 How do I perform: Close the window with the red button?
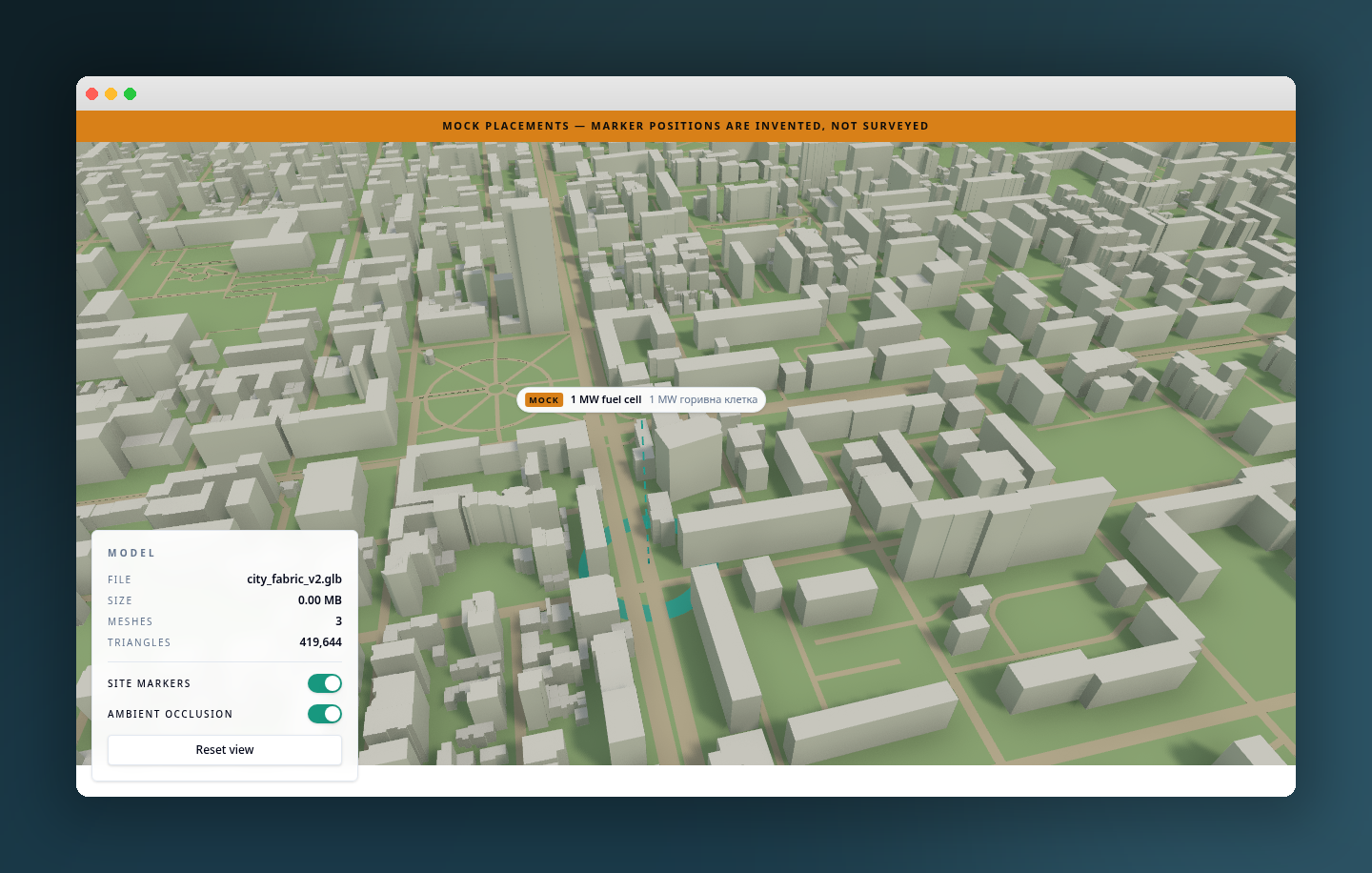[92, 93]
